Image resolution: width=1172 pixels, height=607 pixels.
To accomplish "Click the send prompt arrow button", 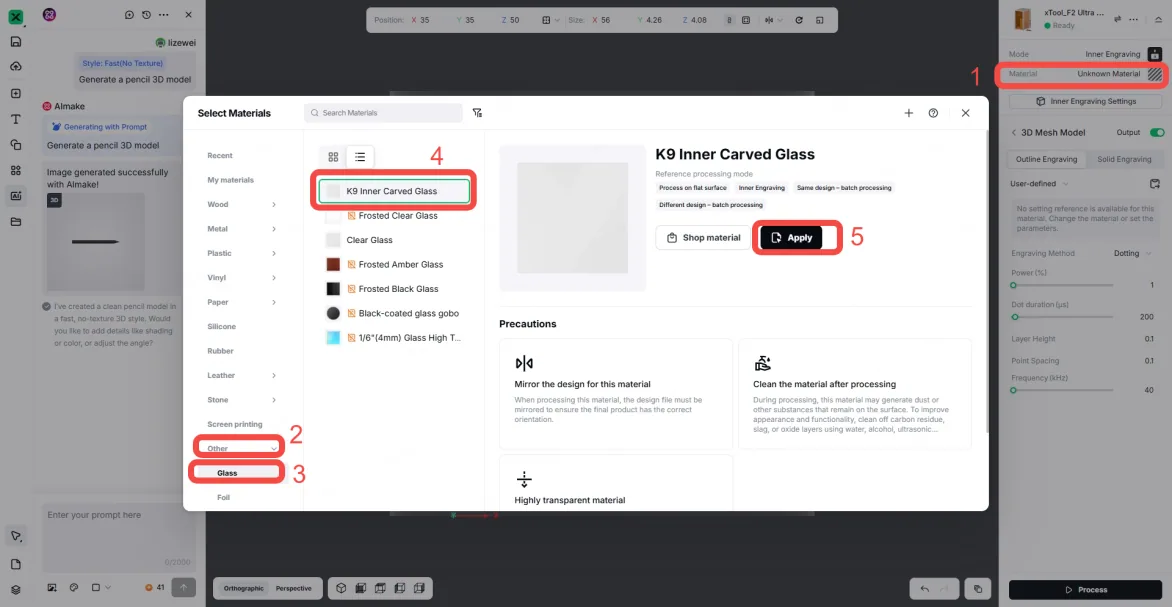I will coord(184,588).
